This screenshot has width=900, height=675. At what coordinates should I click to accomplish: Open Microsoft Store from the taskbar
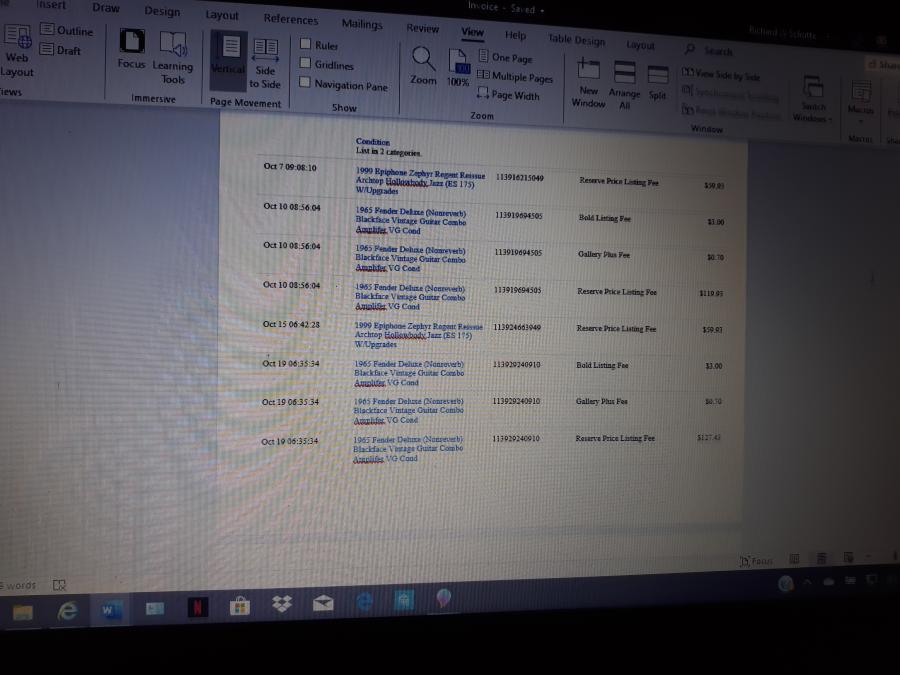pos(239,606)
